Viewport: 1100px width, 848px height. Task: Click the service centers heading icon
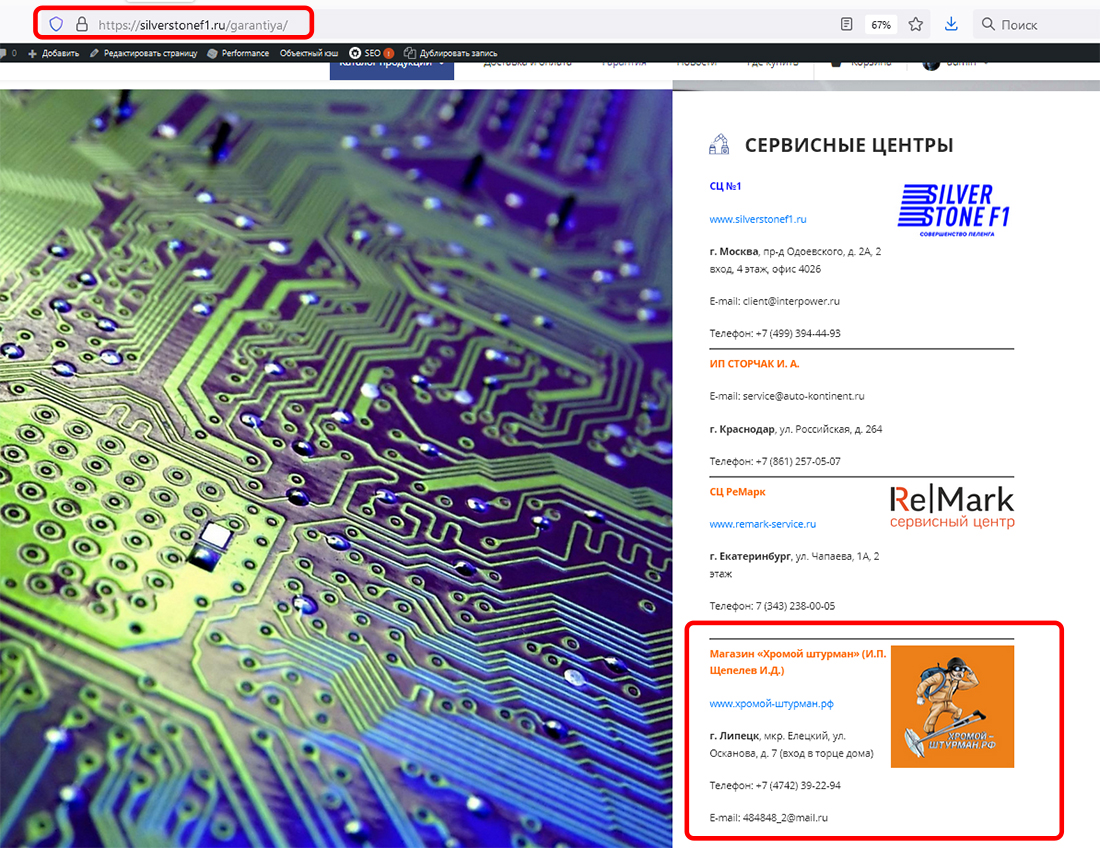coord(719,144)
